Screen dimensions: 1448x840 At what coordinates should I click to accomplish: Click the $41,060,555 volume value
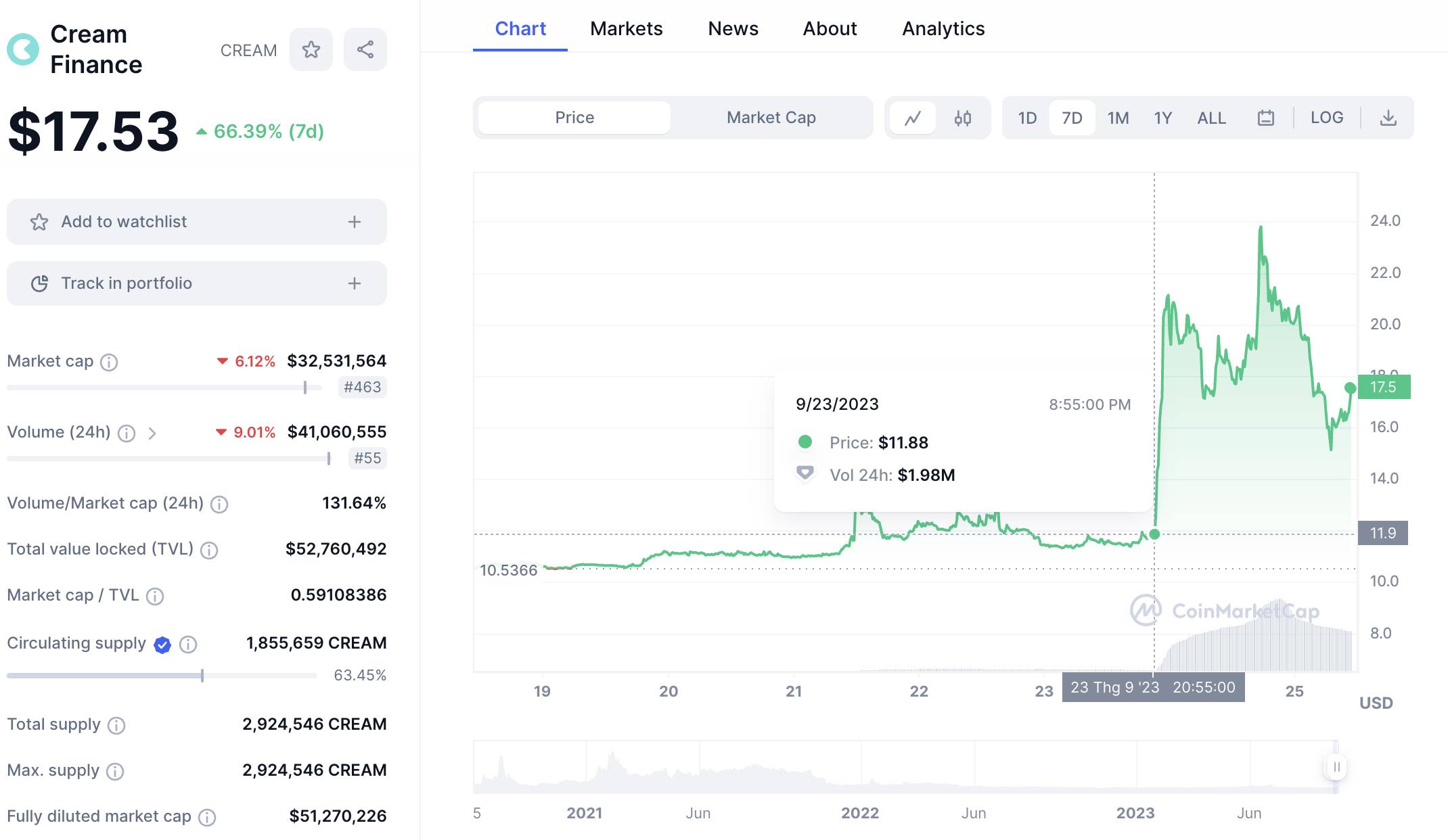click(337, 431)
